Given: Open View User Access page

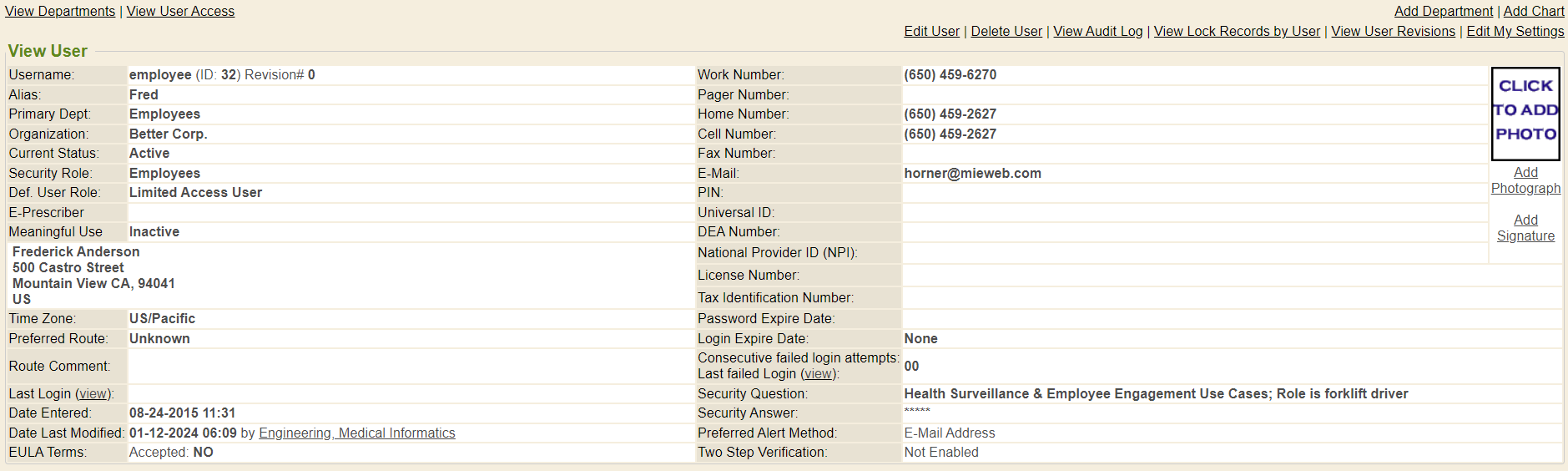Looking at the screenshot, I should click(180, 11).
